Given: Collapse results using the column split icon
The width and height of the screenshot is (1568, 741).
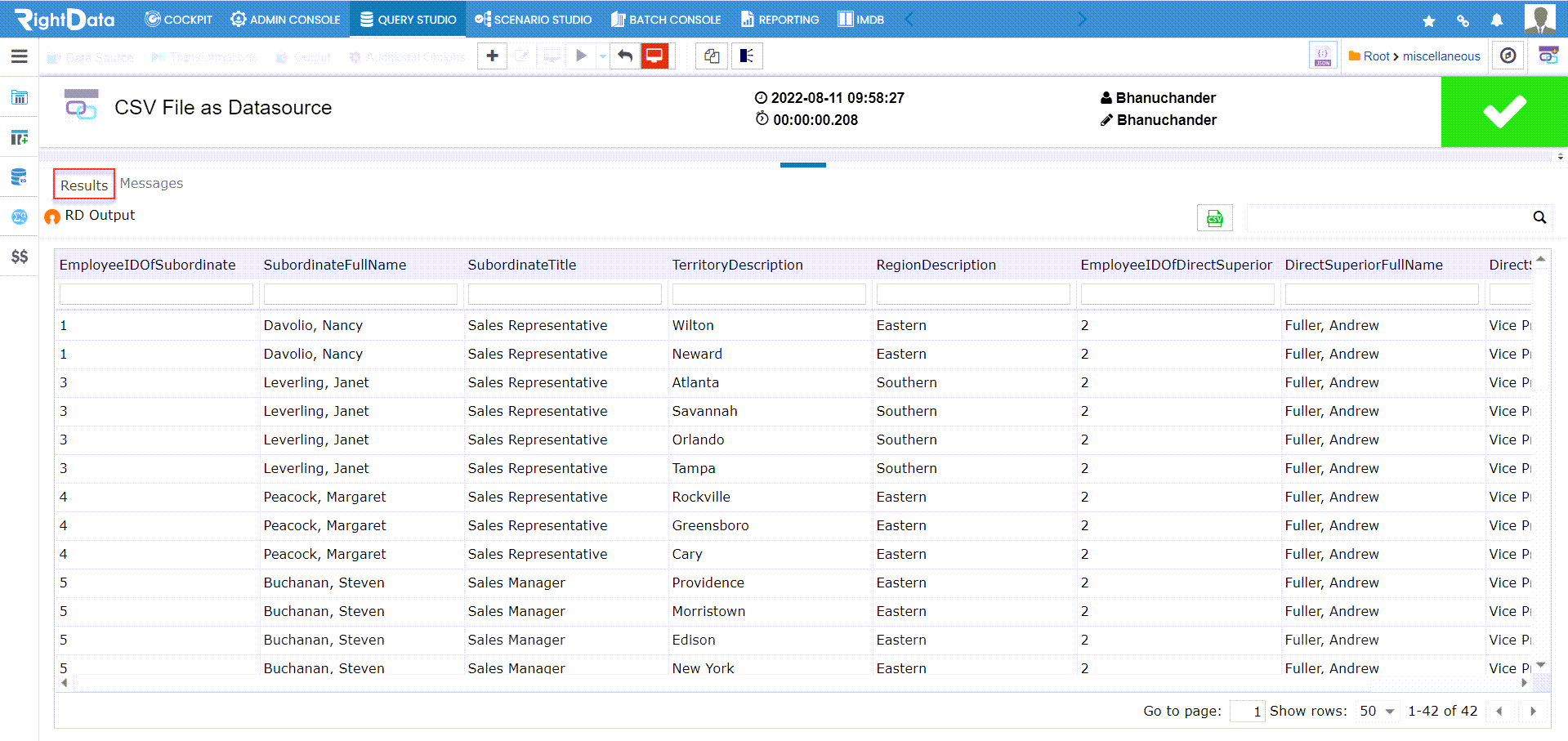Looking at the screenshot, I should 747,56.
